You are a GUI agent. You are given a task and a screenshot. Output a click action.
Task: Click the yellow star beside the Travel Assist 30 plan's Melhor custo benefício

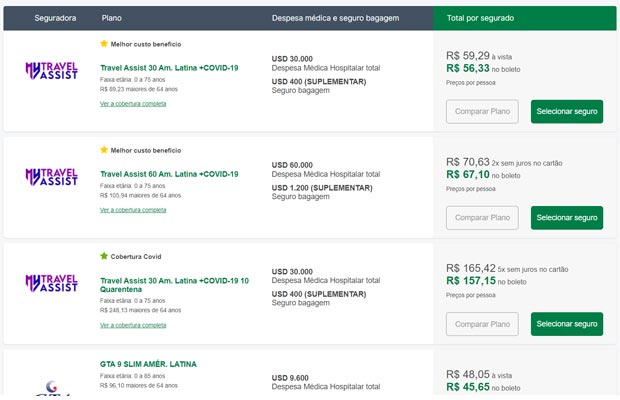[x=104, y=43]
